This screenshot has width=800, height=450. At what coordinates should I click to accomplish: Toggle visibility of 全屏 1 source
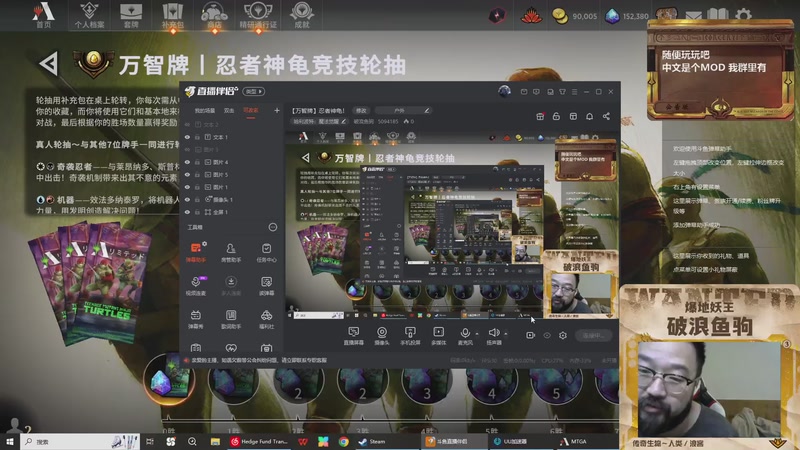tap(187, 212)
